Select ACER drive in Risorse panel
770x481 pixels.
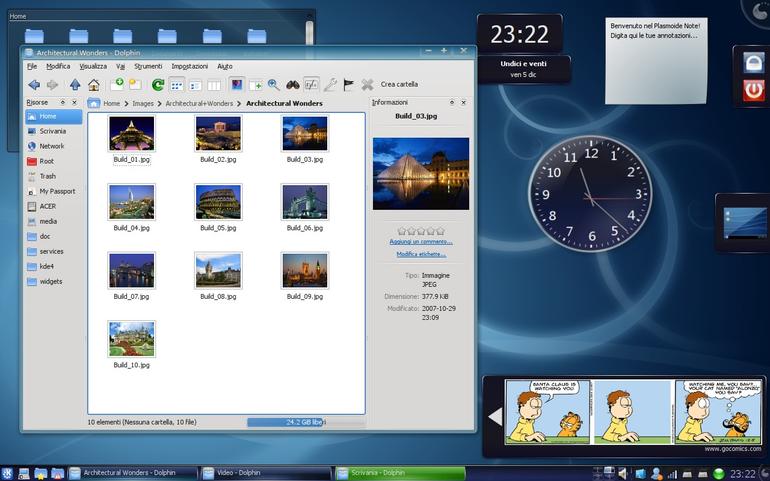(54, 206)
